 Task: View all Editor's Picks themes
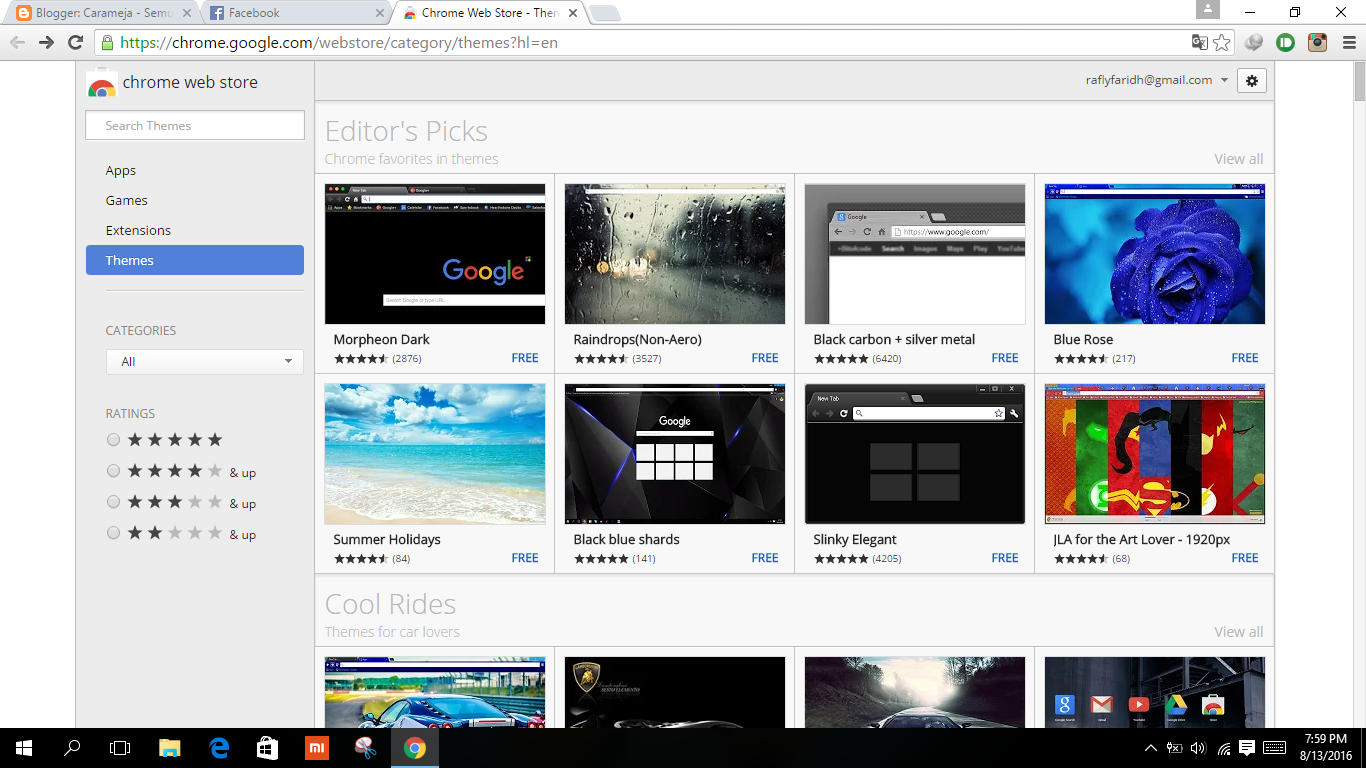1238,159
